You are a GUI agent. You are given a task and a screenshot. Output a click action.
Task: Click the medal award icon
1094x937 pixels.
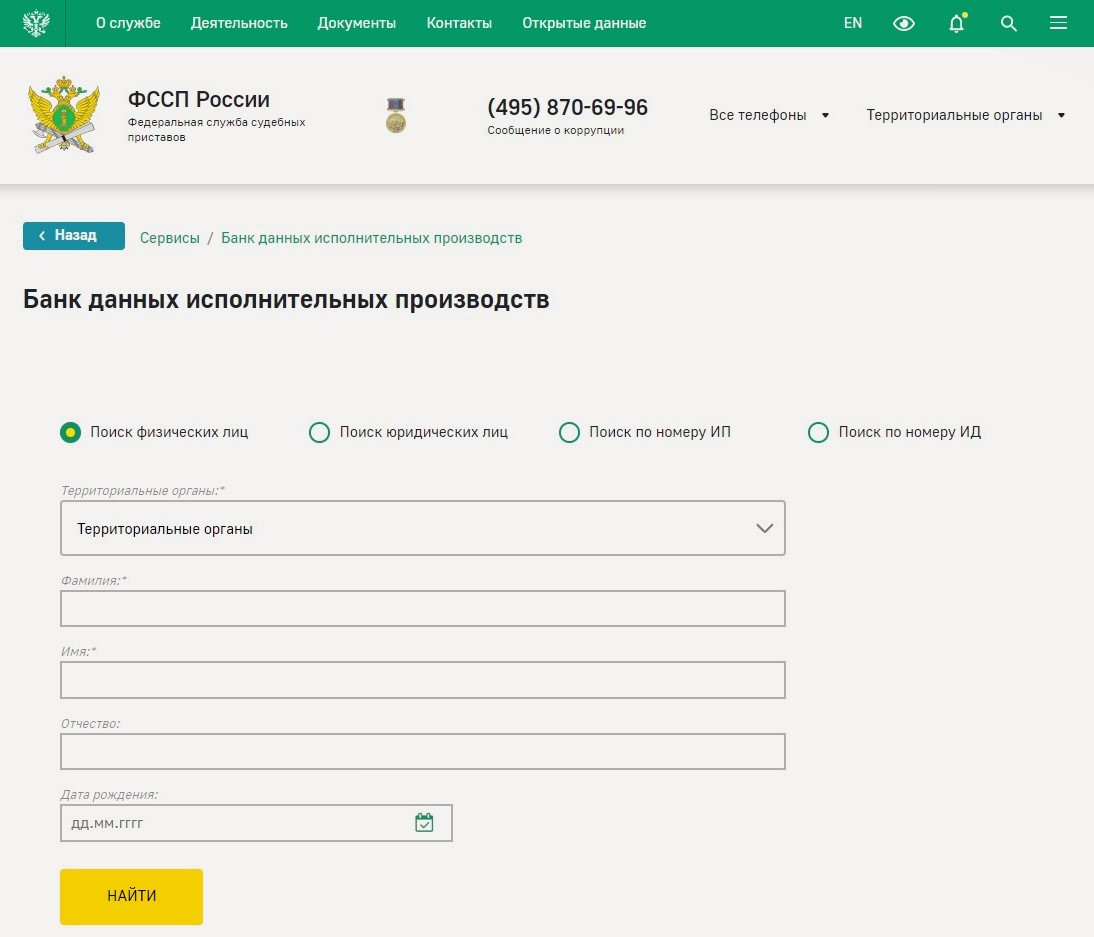click(x=396, y=115)
